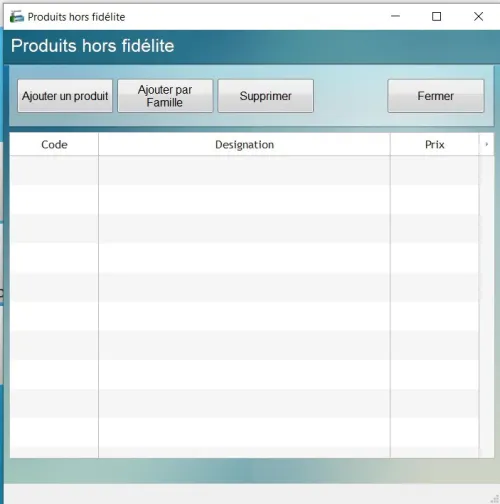Maximize the Produits hors fidélite window

(x=436, y=16)
